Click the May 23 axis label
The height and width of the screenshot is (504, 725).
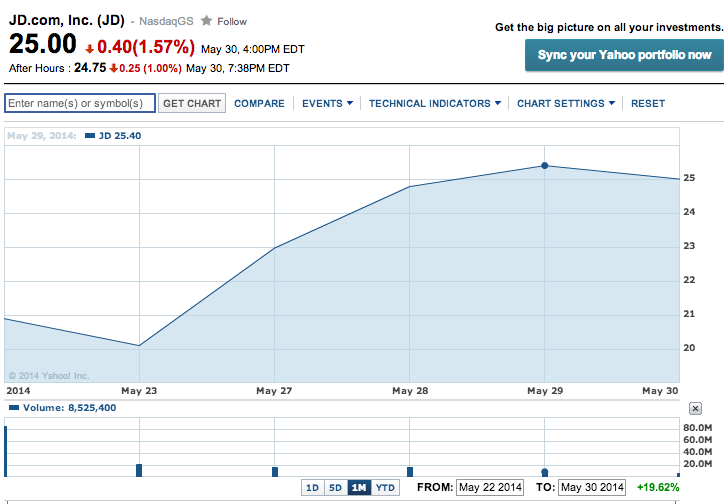pos(139,391)
